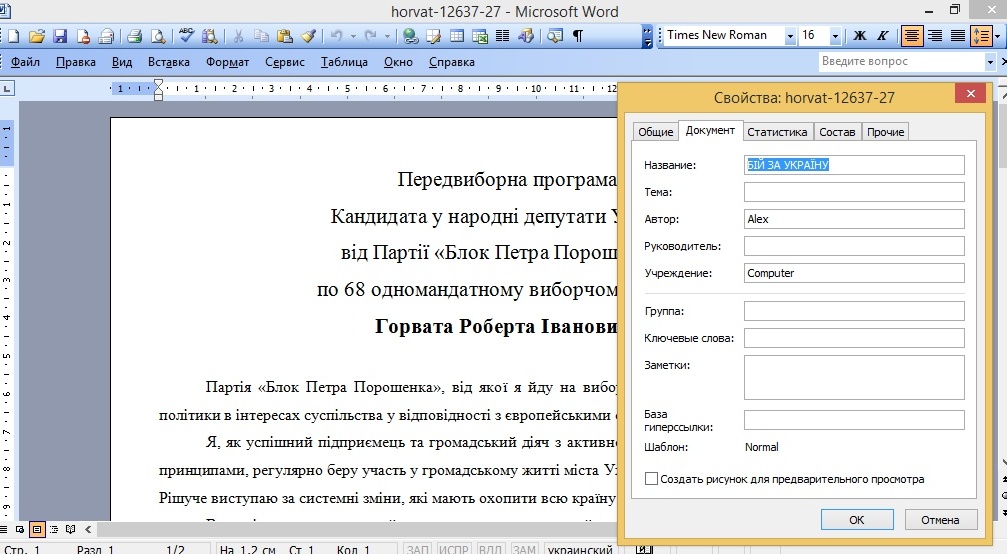This screenshot has width=1007, height=554.
Task: Expand the Times New Roman font dropdown
Action: [x=791, y=36]
